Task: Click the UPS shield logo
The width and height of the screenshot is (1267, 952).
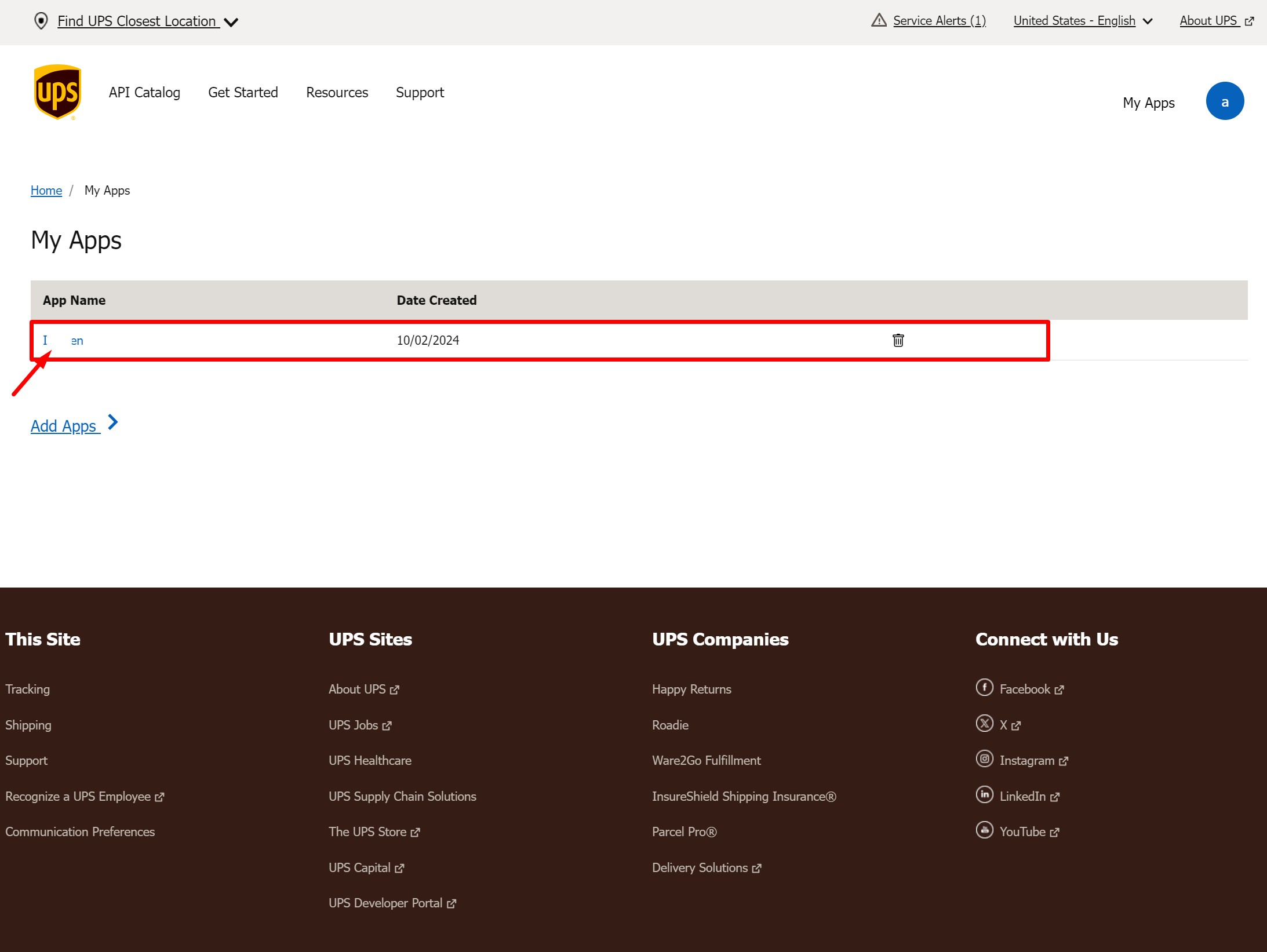Action: [x=57, y=92]
